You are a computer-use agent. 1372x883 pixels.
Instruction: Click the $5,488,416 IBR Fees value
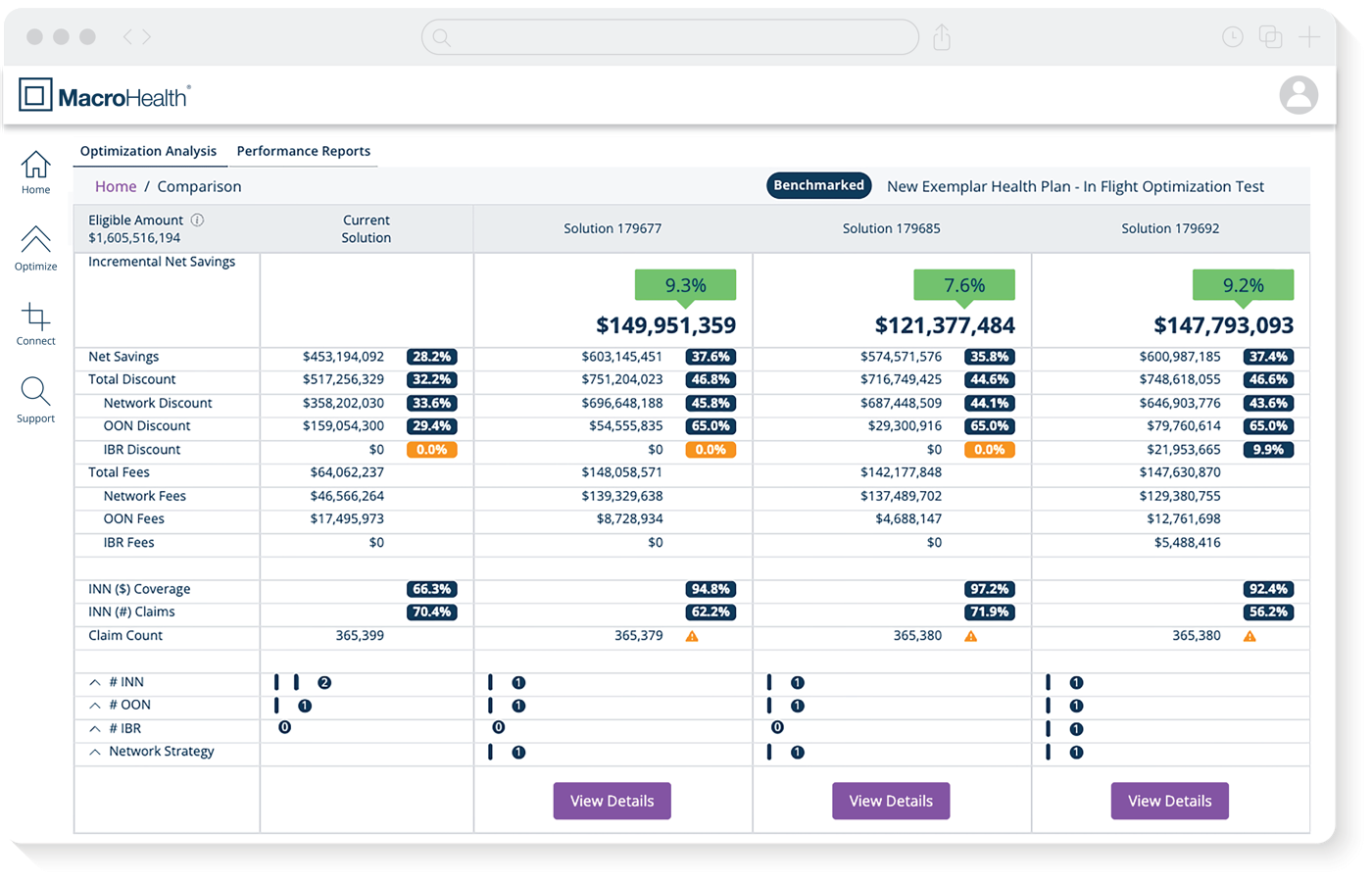(1187, 542)
